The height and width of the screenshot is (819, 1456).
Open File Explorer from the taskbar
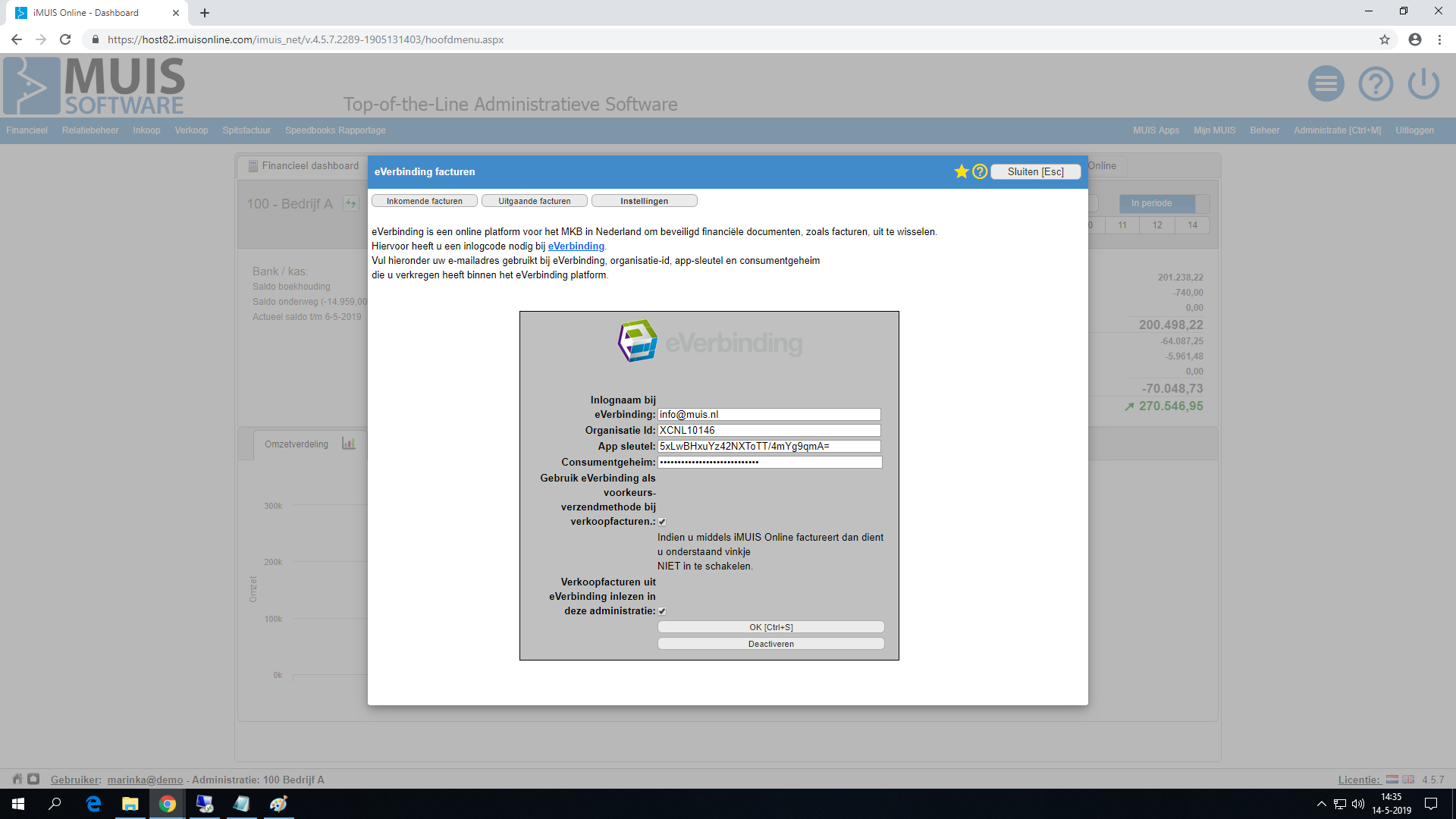click(x=130, y=804)
